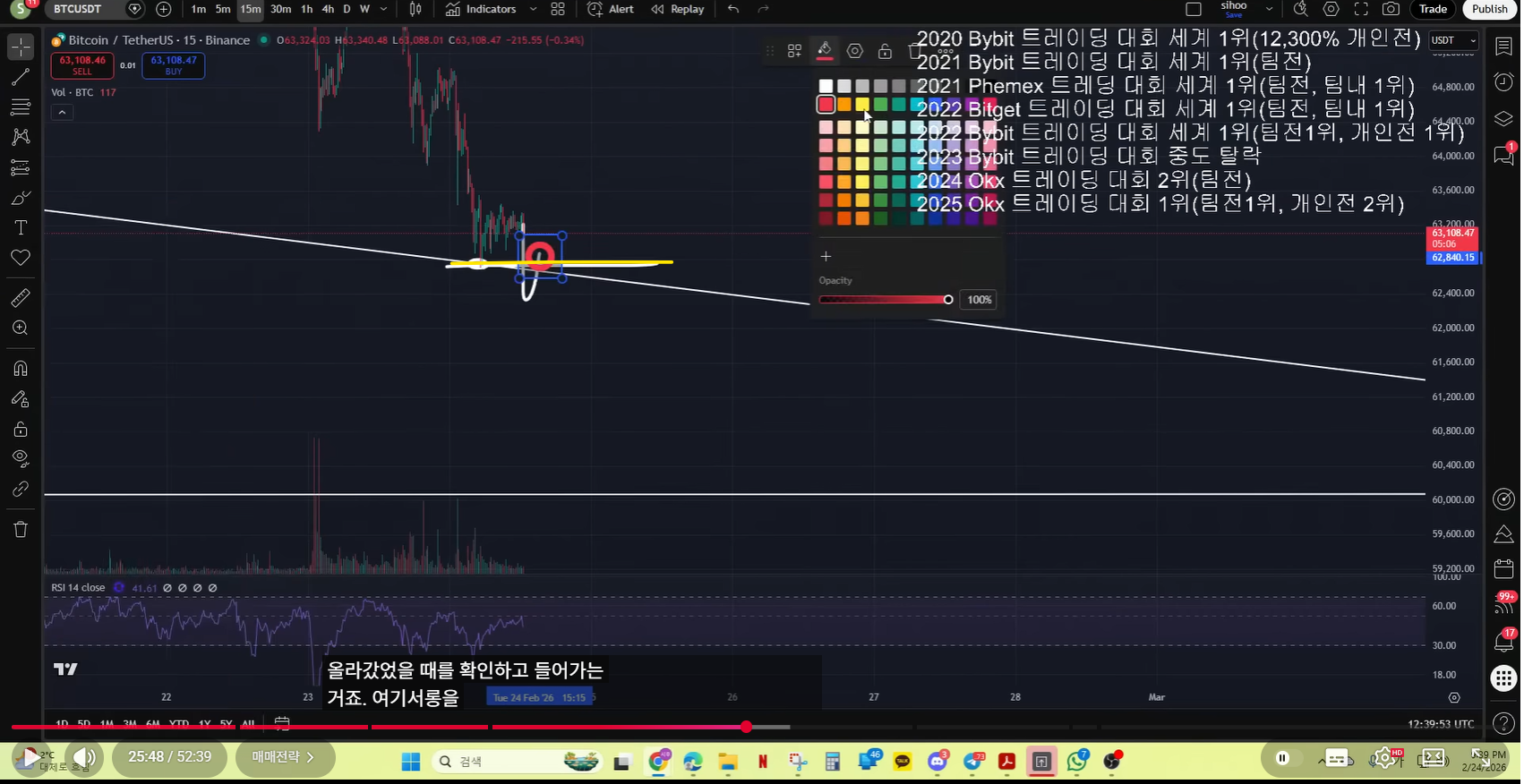This screenshot has width=1524, height=784.
Task: Open the Fibonacci tools in left toolbar
Action: [21, 107]
